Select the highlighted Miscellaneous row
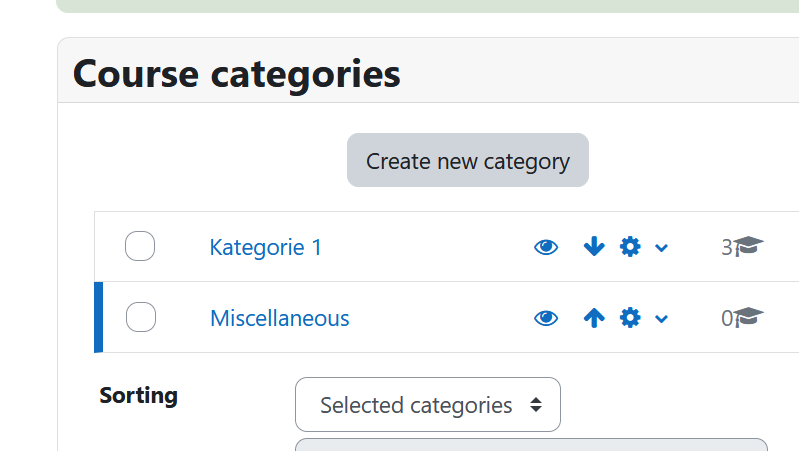 [446, 317]
